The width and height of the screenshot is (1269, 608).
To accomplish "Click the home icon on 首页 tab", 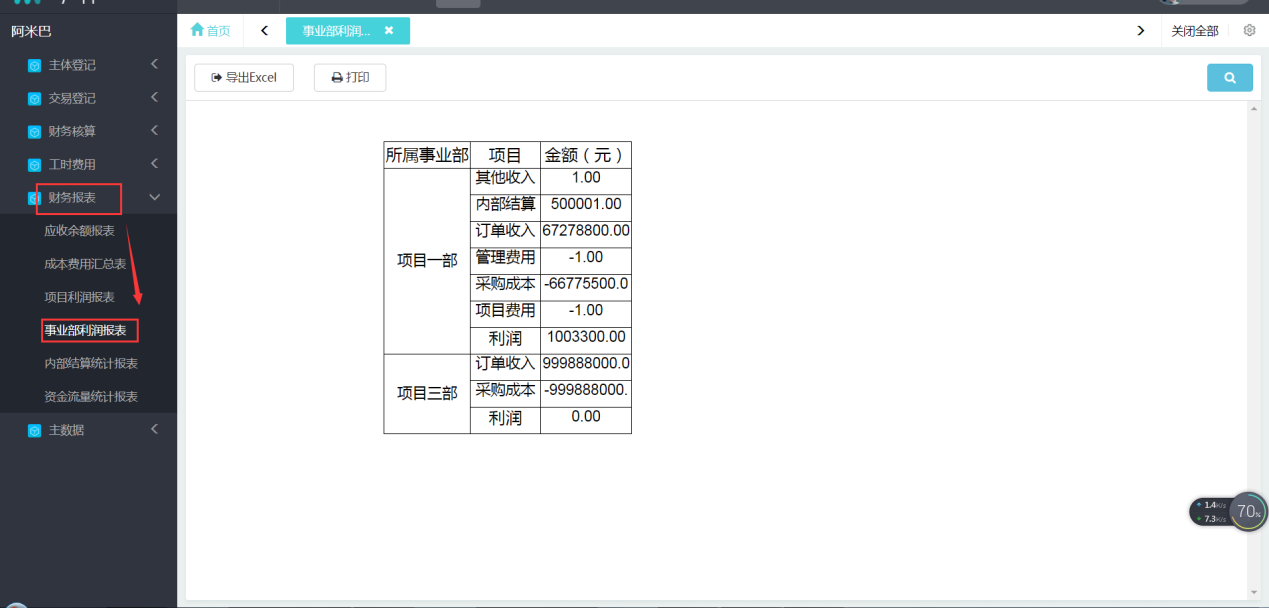I will [197, 31].
